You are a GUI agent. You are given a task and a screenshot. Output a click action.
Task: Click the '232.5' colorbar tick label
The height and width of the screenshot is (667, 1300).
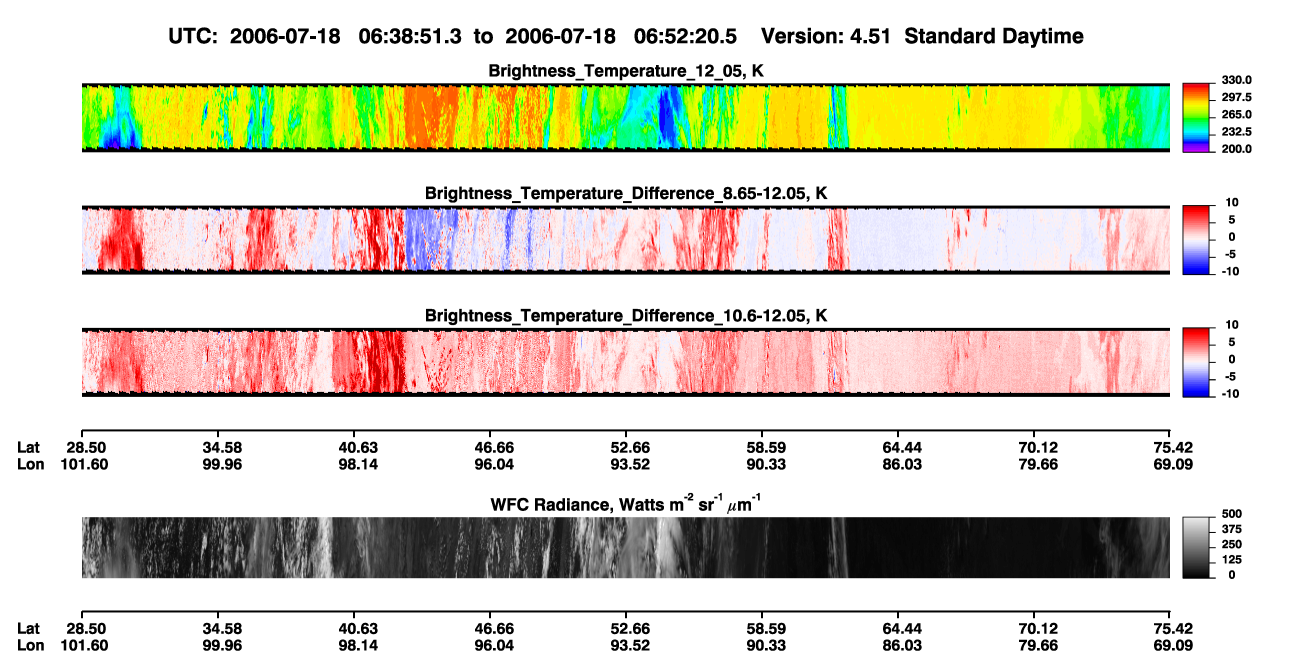coord(1237,131)
